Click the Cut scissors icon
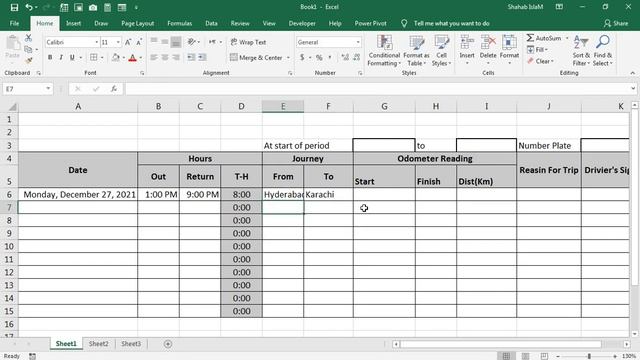 coord(28,38)
